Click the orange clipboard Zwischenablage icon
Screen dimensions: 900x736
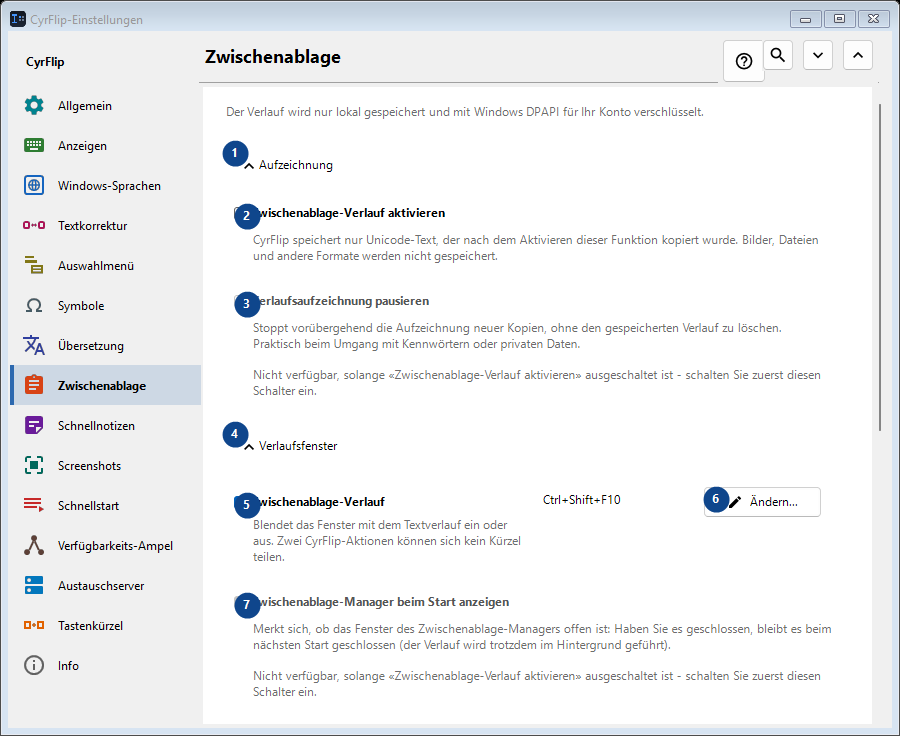point(34,385)
